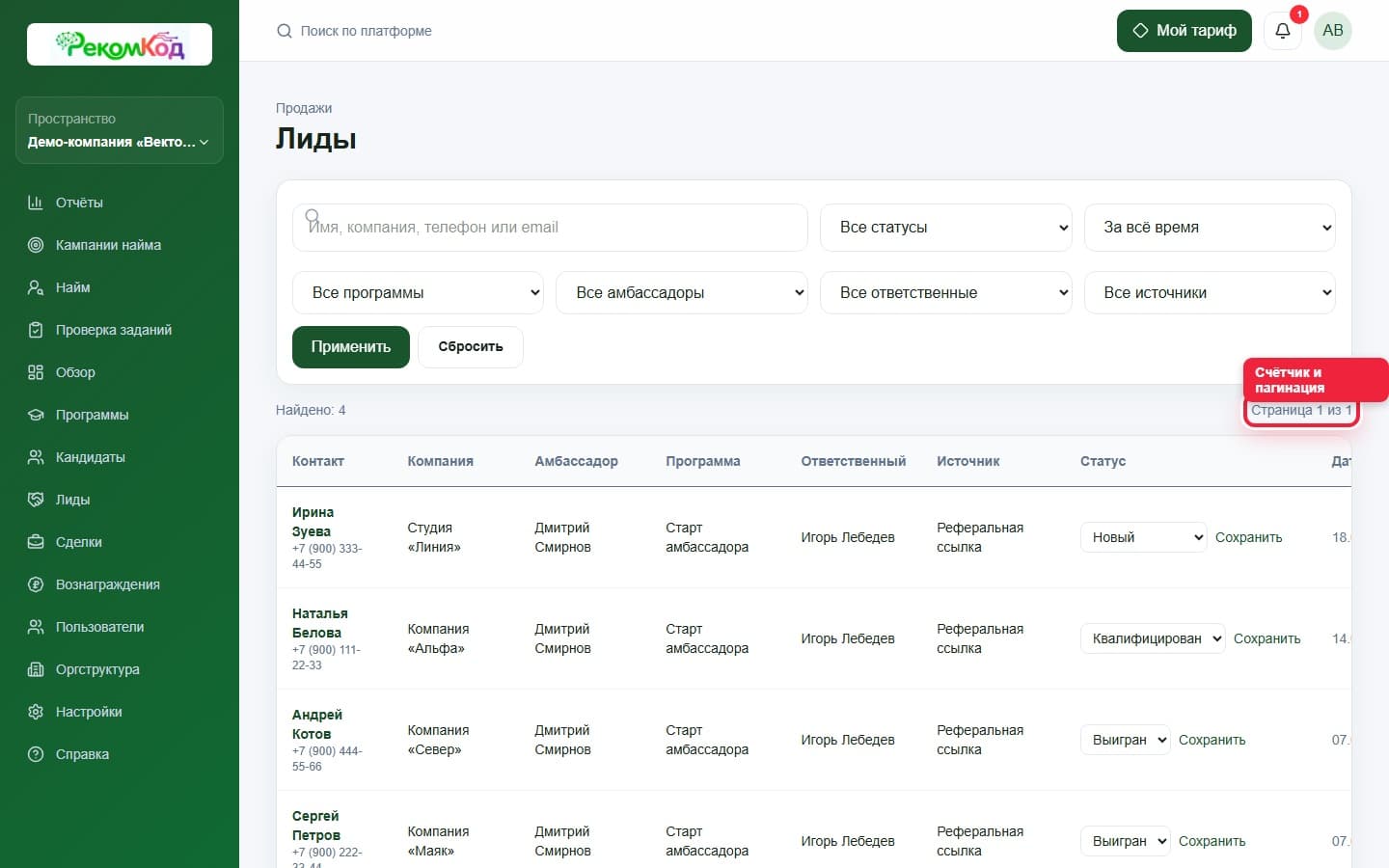The image size is (1389, 868).
Task: Click the Кампании найма target icon
Action: pyautogui.click(x=36, y=245)
